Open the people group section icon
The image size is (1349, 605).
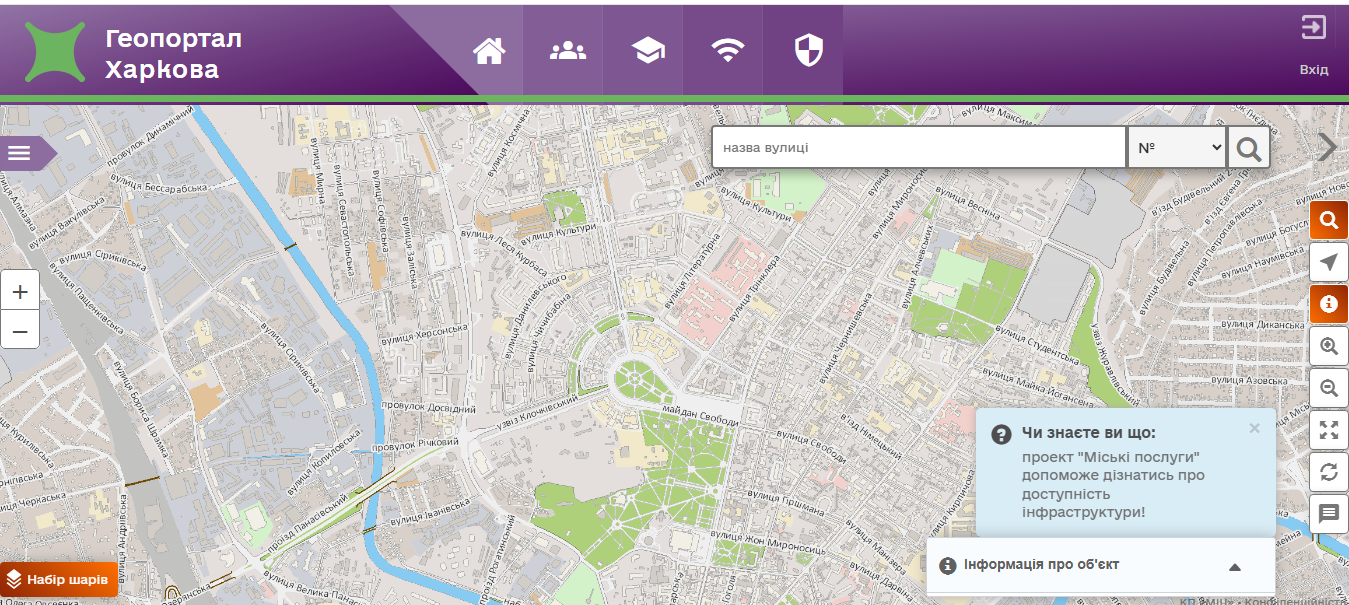point(568,51)
